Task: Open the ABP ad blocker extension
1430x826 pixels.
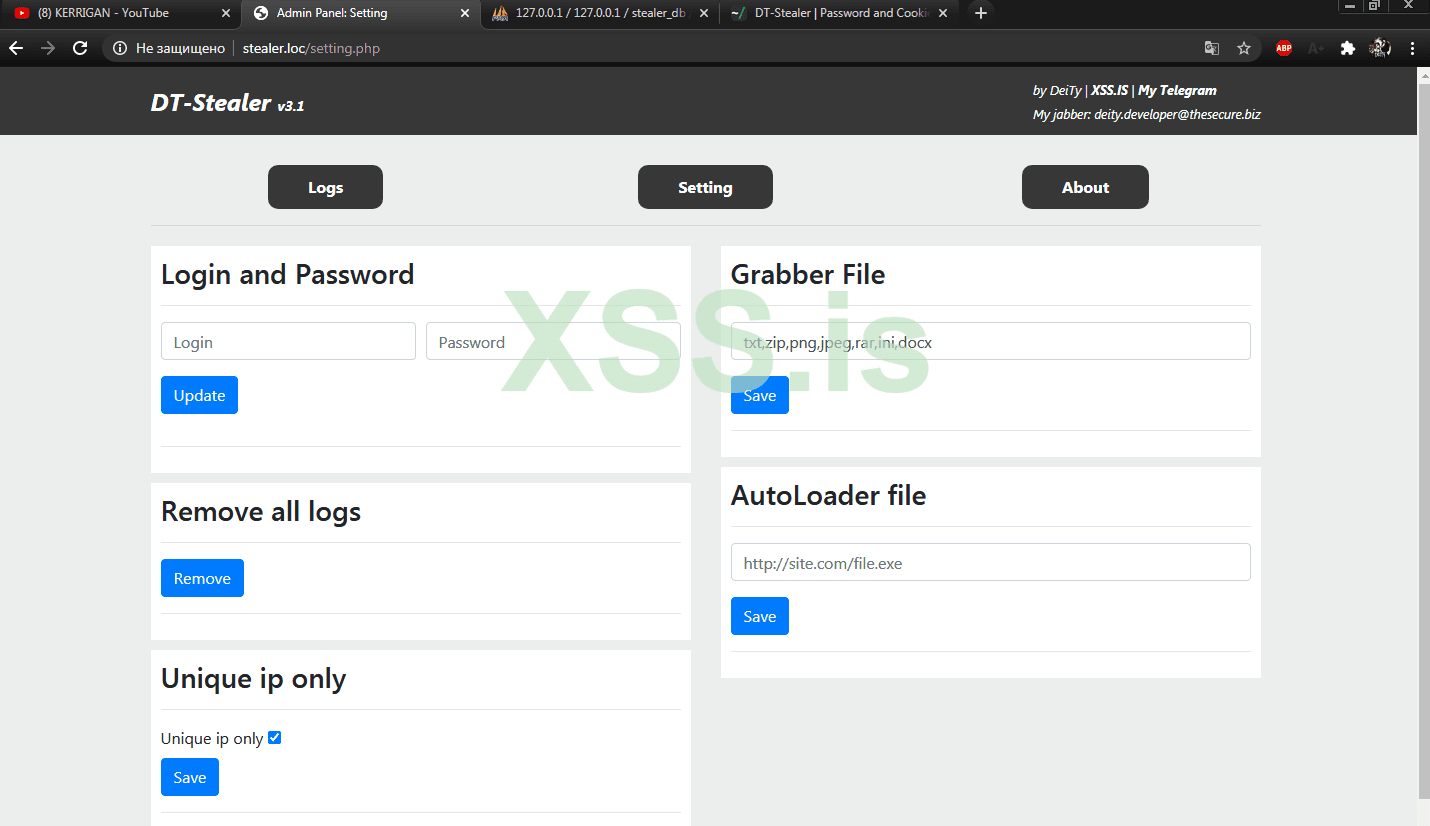Action: point(1284,48)
